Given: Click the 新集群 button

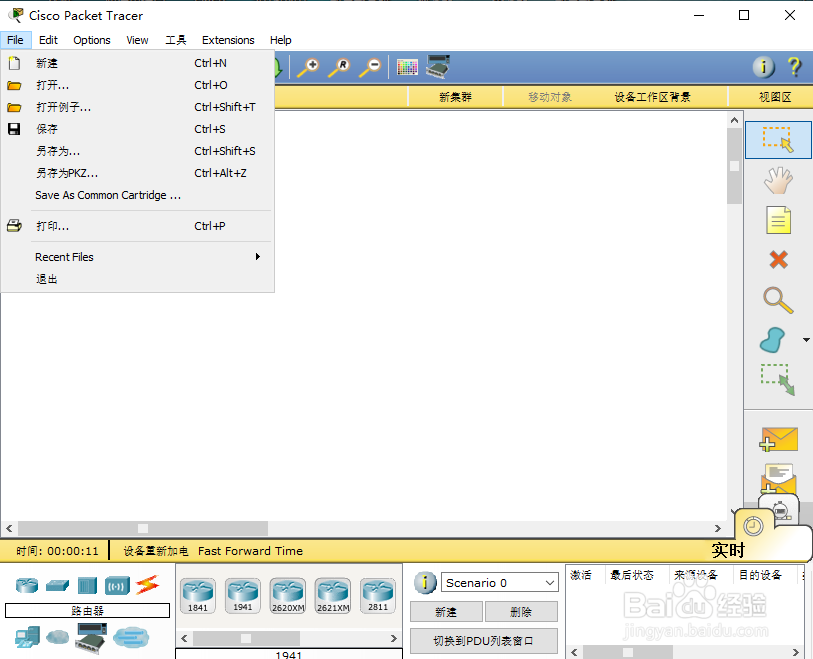Looking at the screenshot, I should [x=455, y=97].
